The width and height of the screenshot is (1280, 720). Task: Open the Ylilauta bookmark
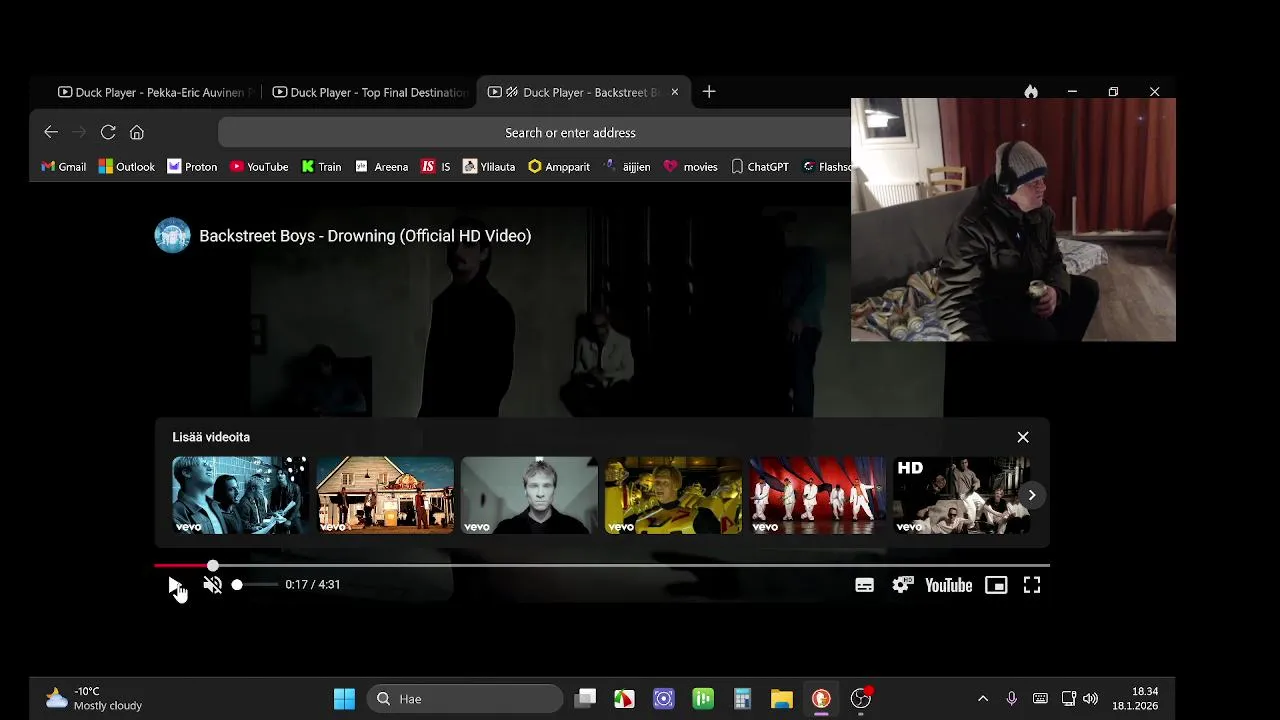489,167
